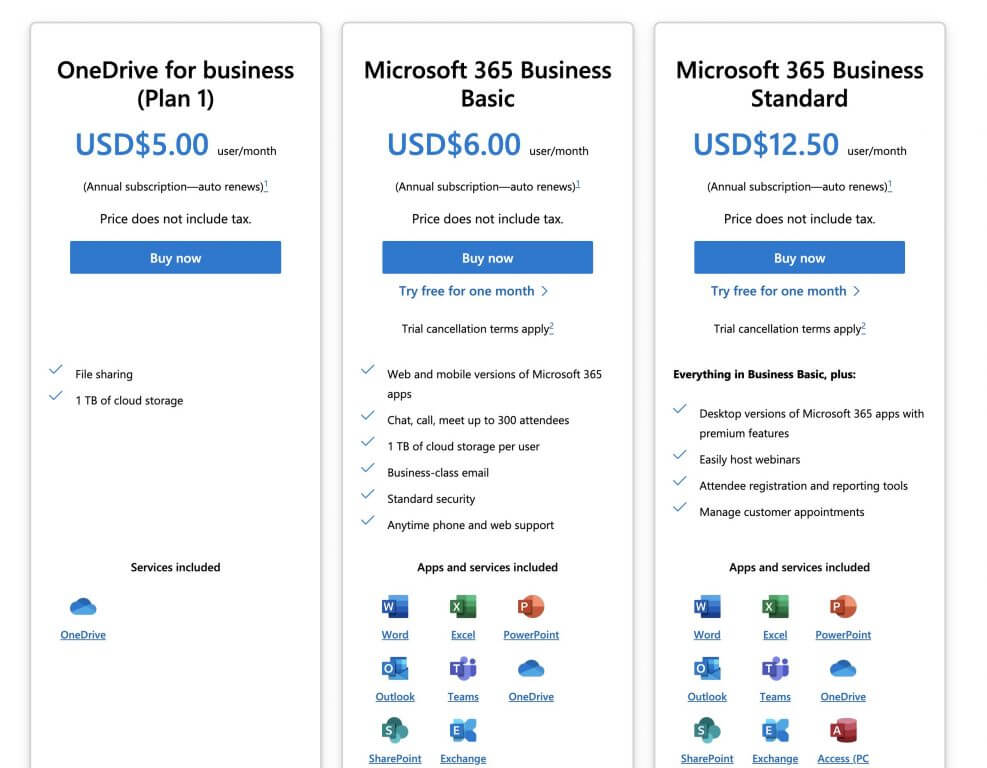Click the Outlook text link in Business Basic
This screenshot has height=768, width=987.
coord(395,697)
